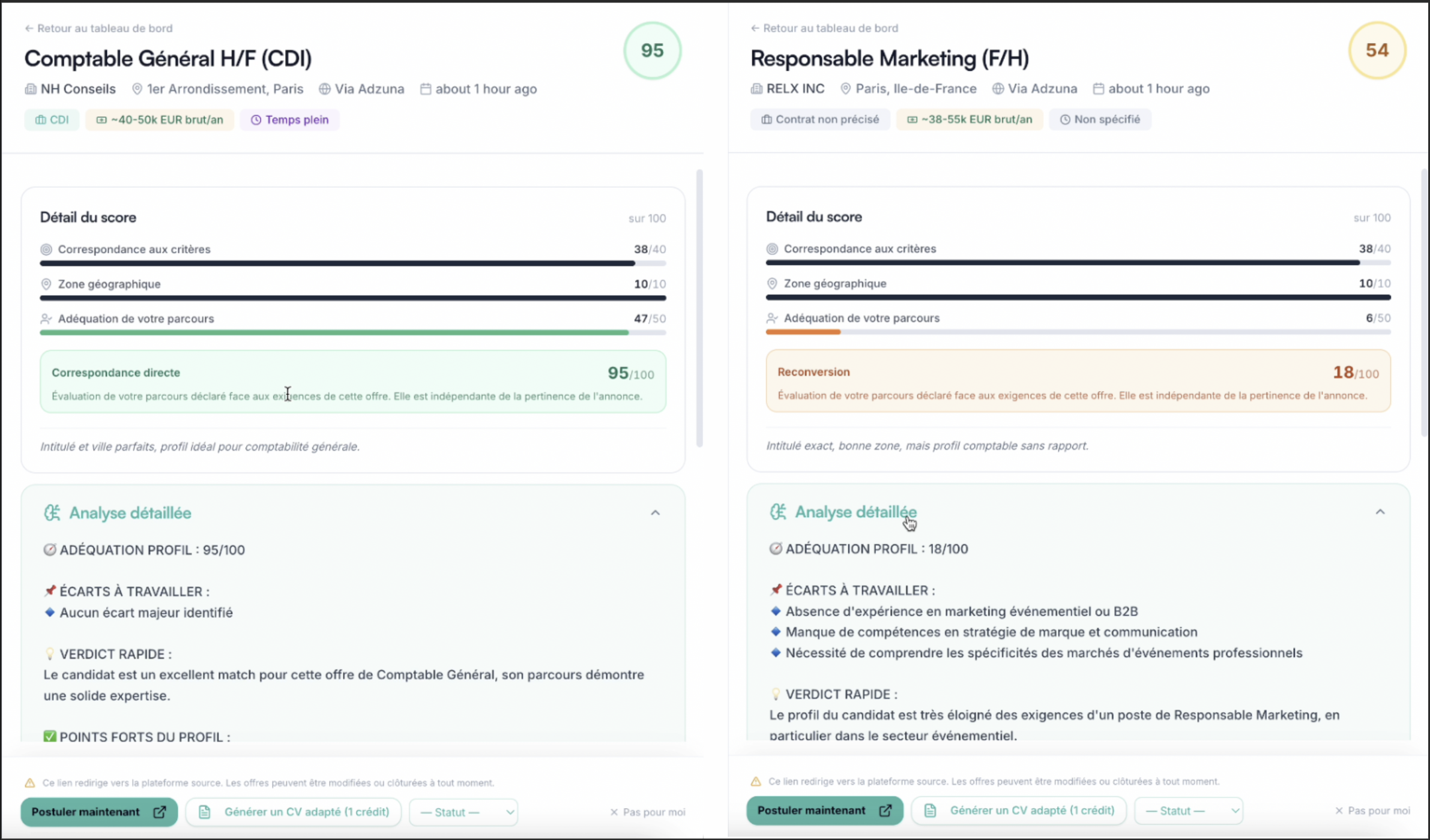Click the globe icon beside Via Adzuna in the Marketing panel
This screenshot has width=1430, height=840.
998,88
